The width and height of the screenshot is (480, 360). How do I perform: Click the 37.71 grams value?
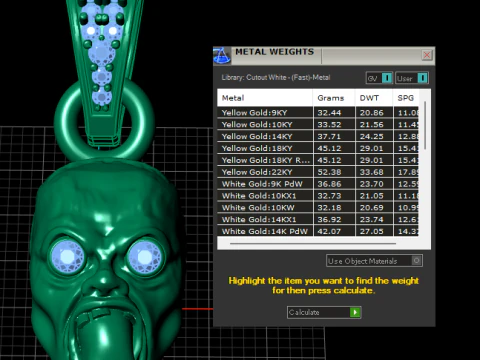[329, 136]
